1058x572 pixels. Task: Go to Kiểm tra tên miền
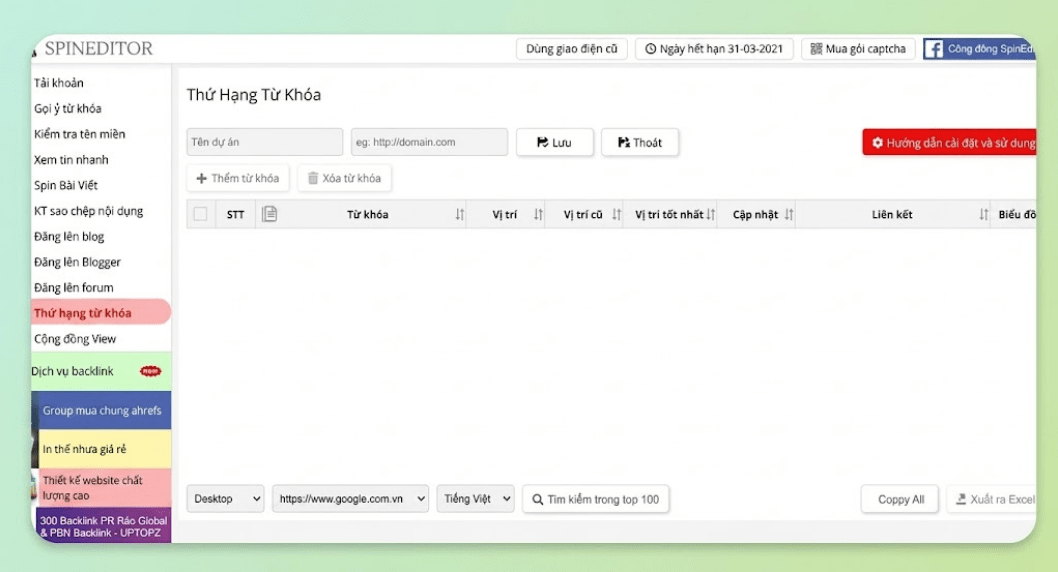(80, 134)
